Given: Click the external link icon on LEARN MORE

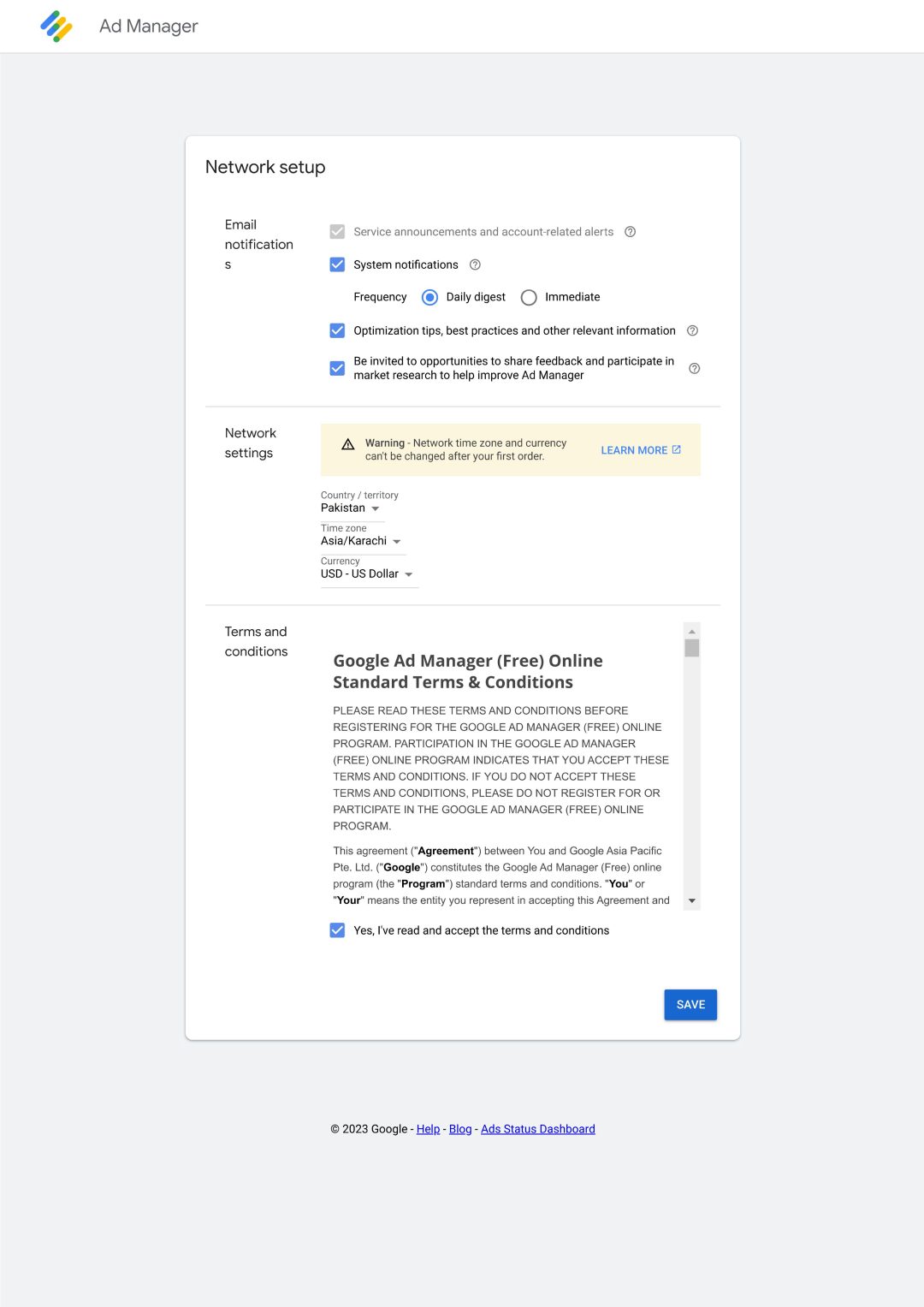Looking at the screenshot, I should (x=676, y=449).
